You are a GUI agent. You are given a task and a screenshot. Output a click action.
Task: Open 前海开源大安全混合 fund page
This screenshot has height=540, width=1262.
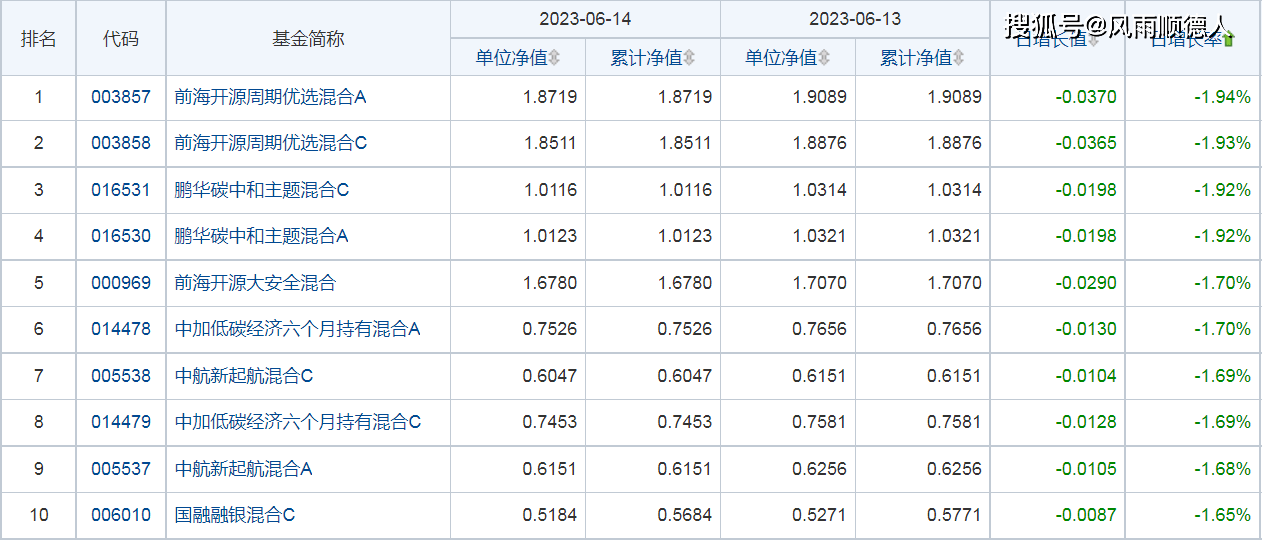[x=255, y=283]
